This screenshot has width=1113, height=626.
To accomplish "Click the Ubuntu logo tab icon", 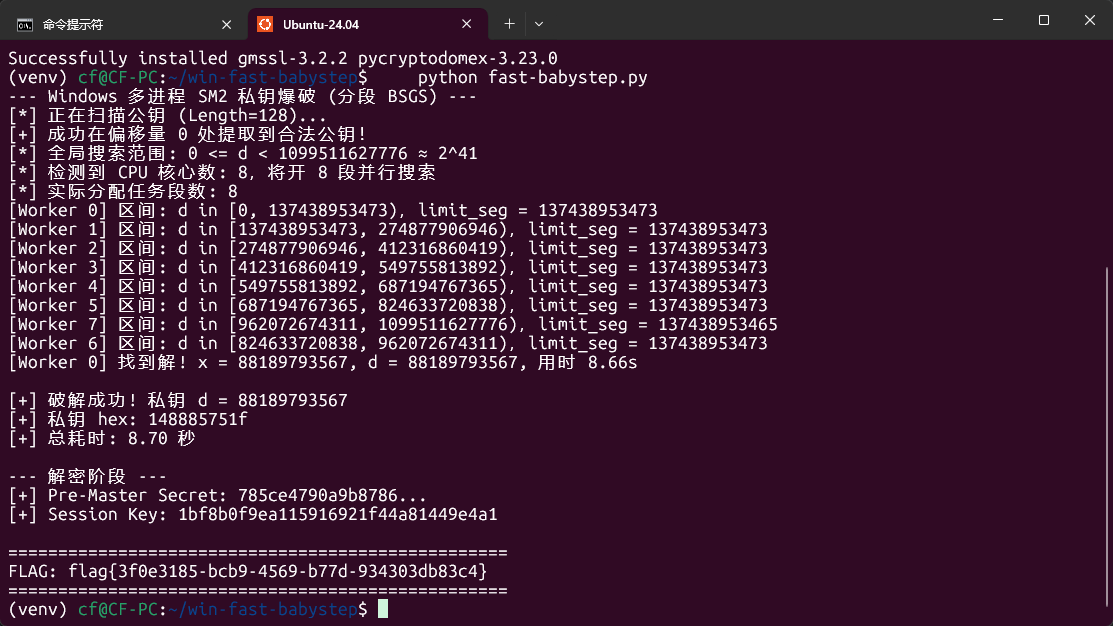I will pyautogui.click(x=265, y=24).
